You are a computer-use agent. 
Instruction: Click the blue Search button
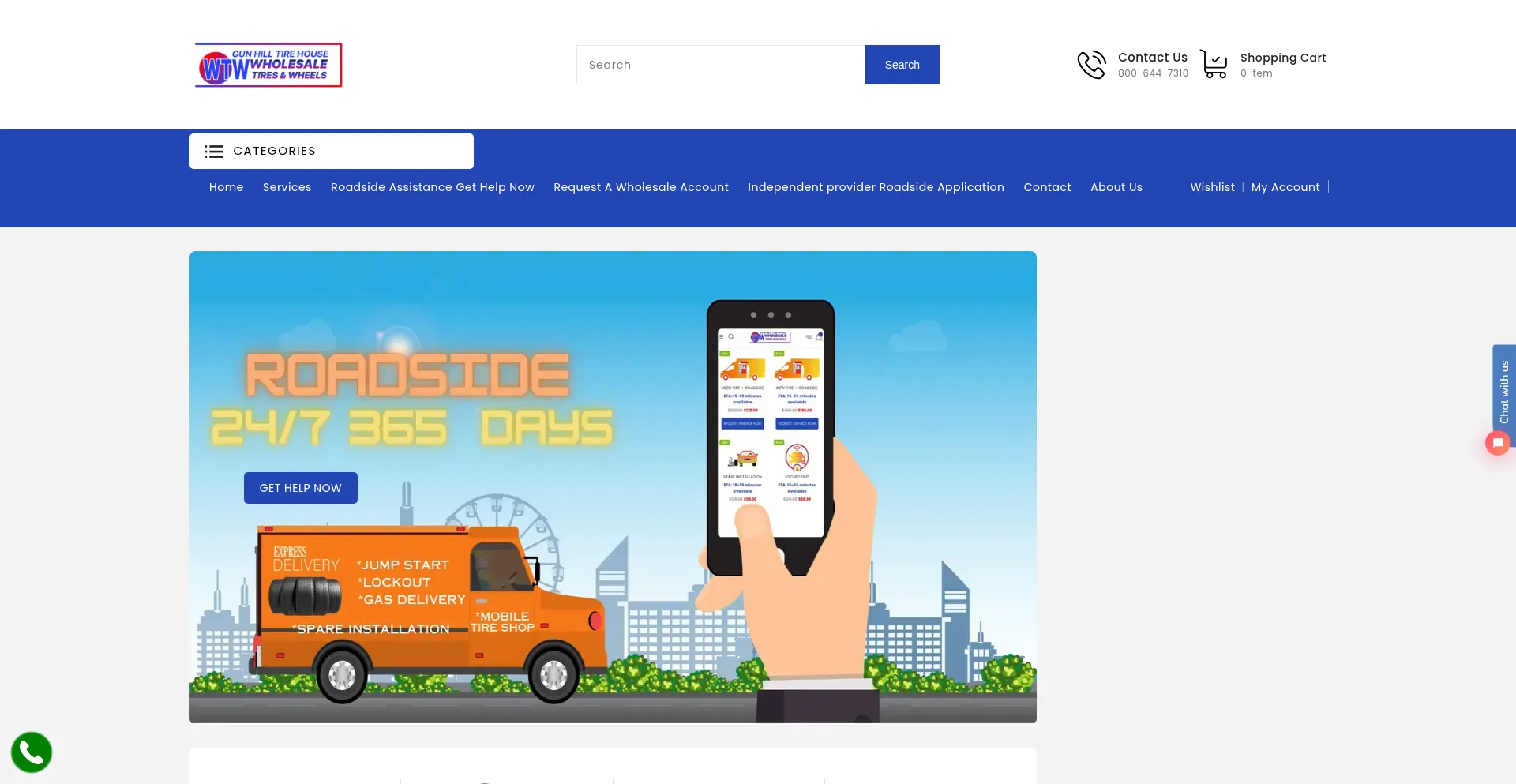point(902,65)
